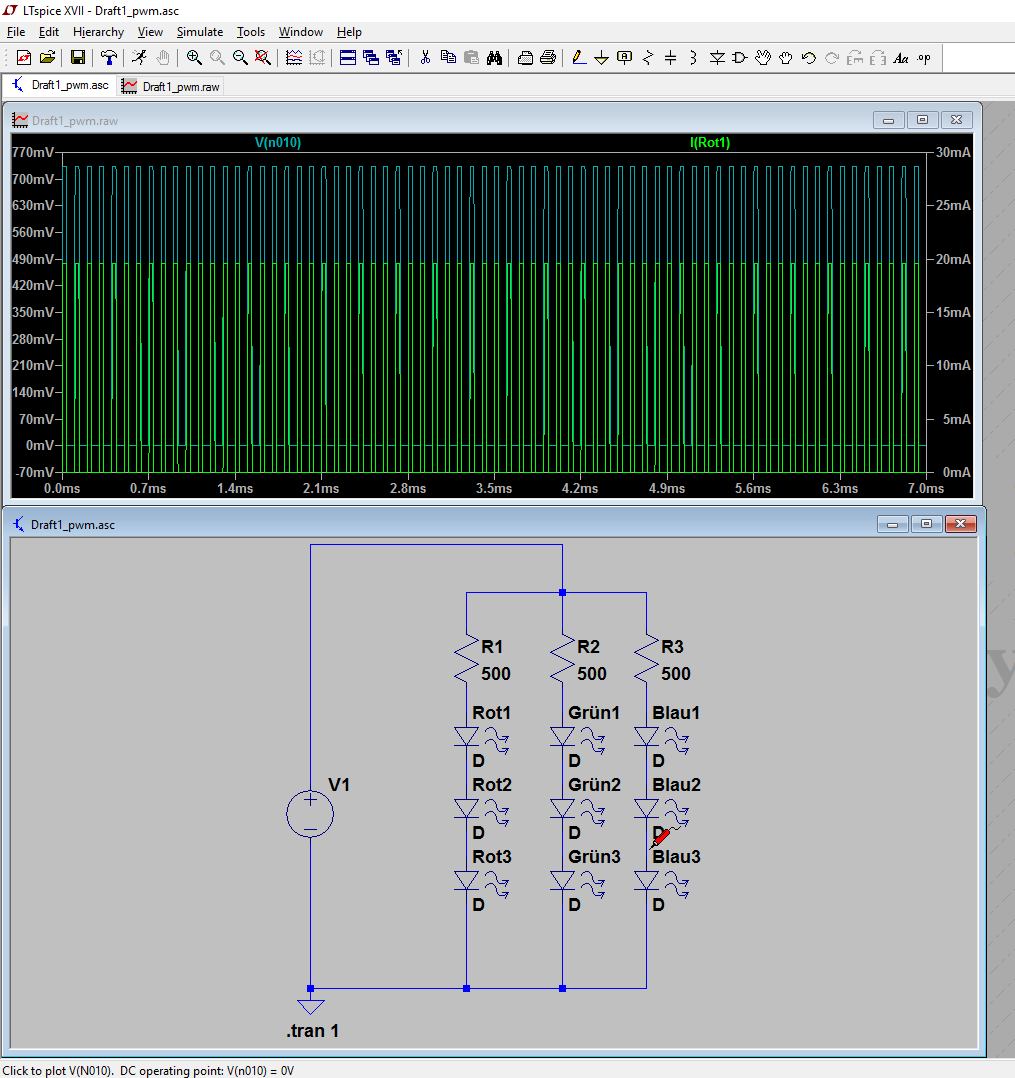The height and width of the screenshot is (1078, 1015).
Task: Click the V(n010) trace label
Action: tap(278, 142)
